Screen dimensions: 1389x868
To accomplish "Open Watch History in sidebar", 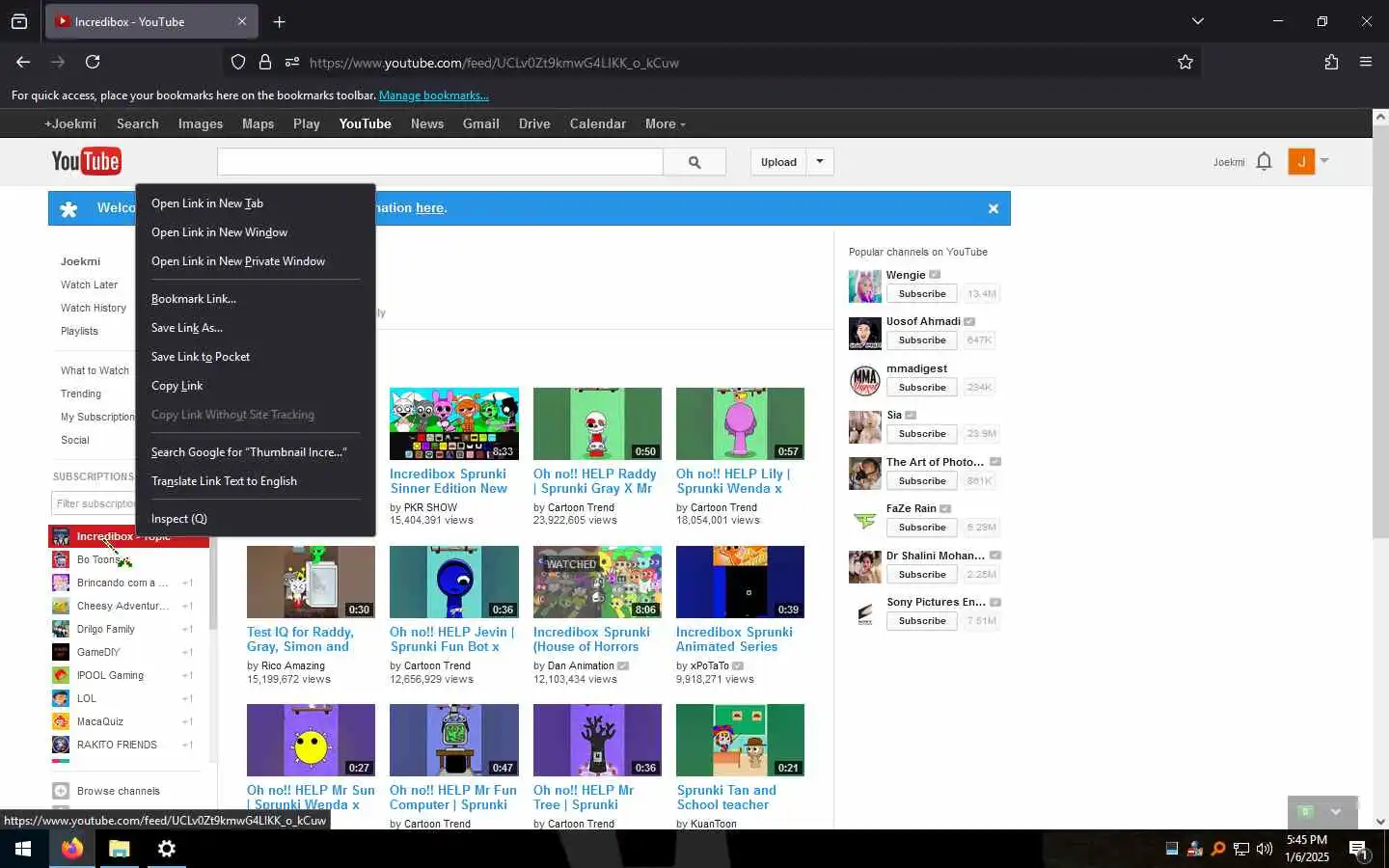I will click(x=94, y=308).
